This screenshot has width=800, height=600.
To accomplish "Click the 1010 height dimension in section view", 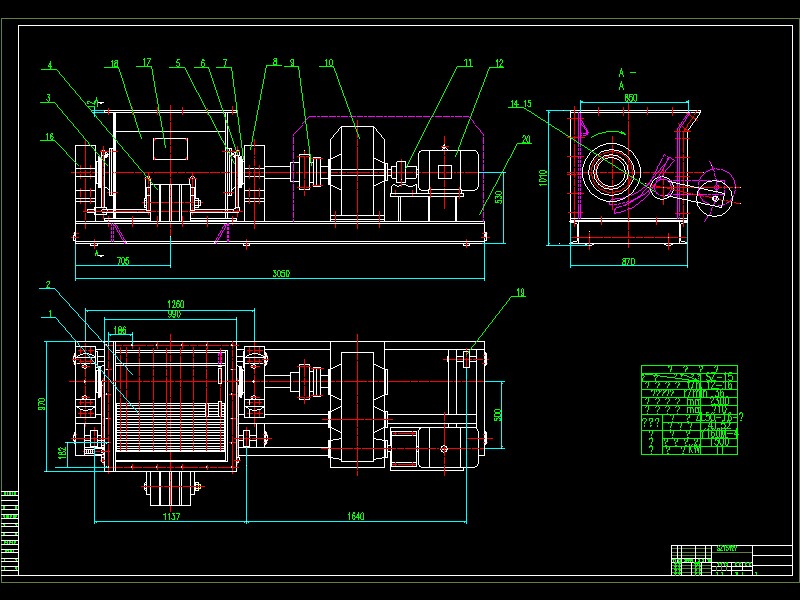I will point(545,177).
